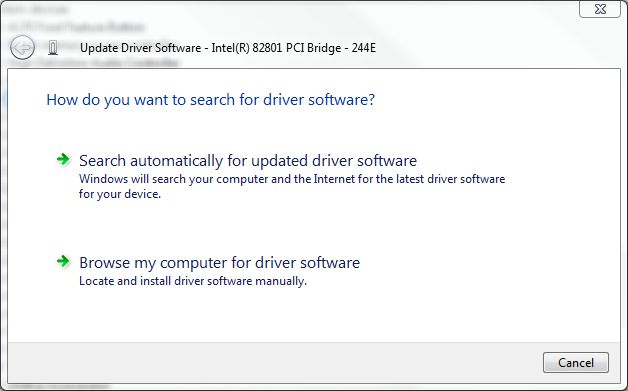Click the green arrow beside Browse my computer
The height and width of the screenshot is (391, 628).
point(63,262)
